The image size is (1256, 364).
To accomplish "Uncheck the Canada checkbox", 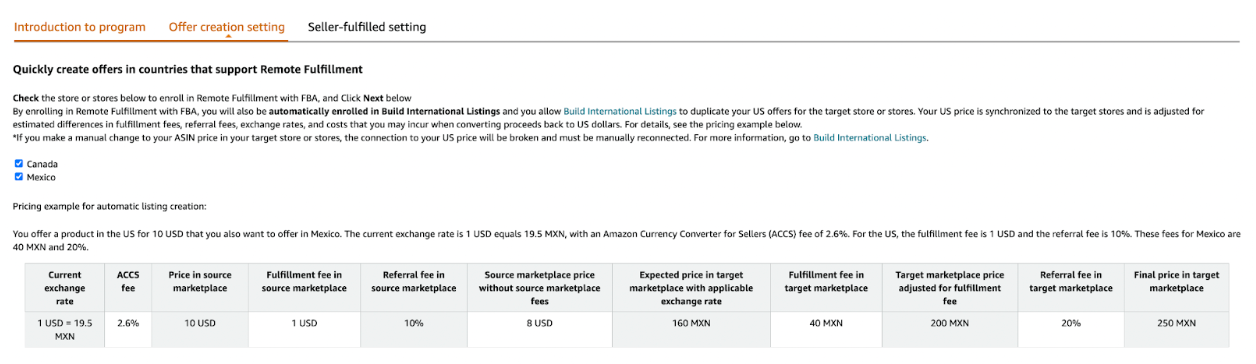I will pos(18,163).
